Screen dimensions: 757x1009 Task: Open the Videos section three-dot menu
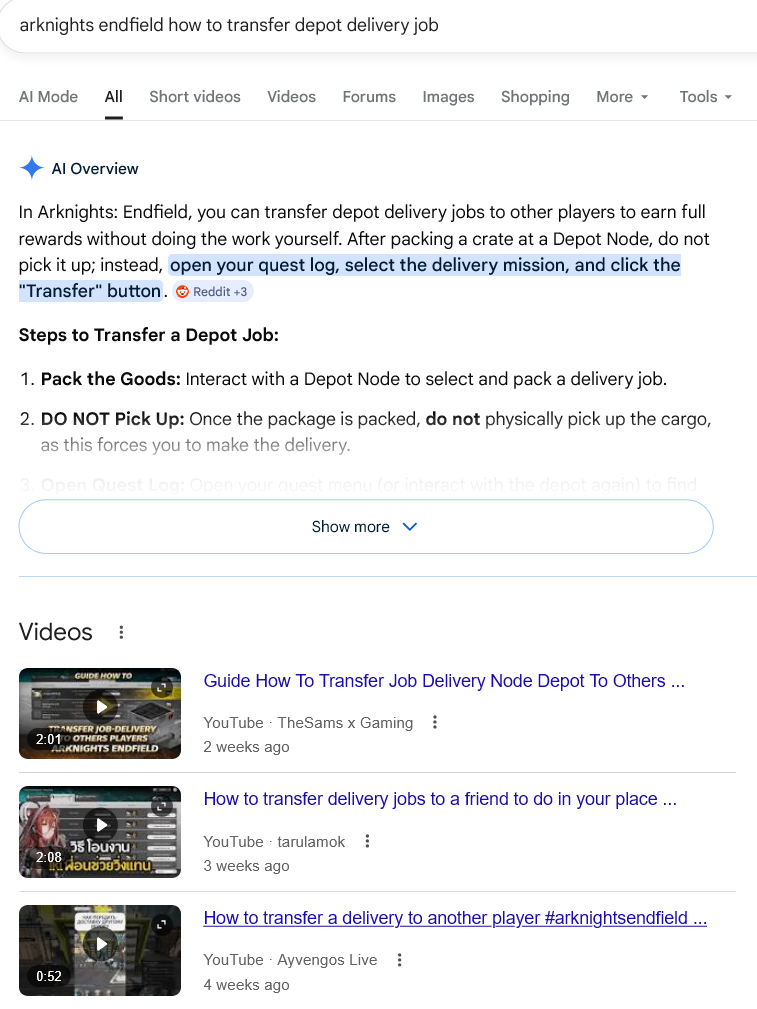click(x=121, y=632)
